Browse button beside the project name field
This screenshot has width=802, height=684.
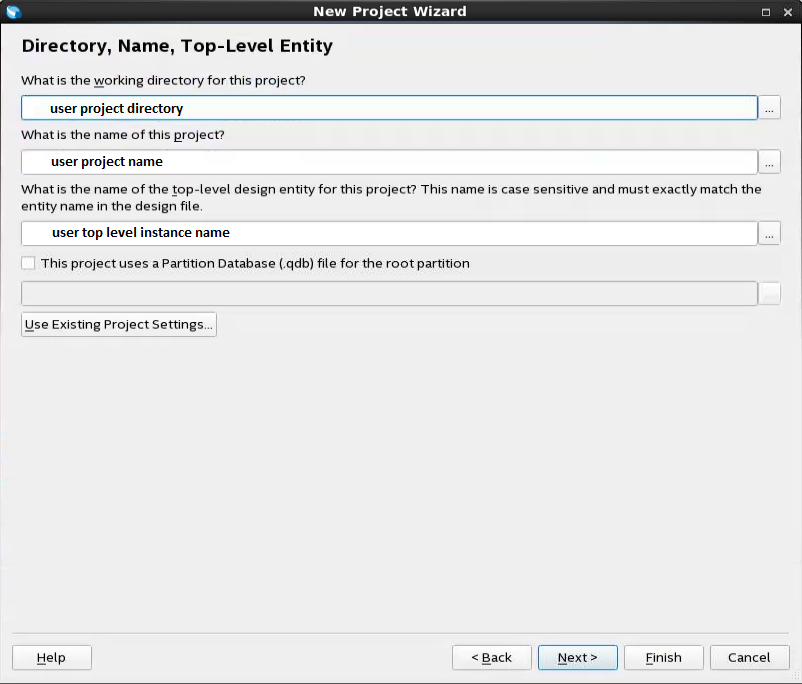(x=769, y=162)
